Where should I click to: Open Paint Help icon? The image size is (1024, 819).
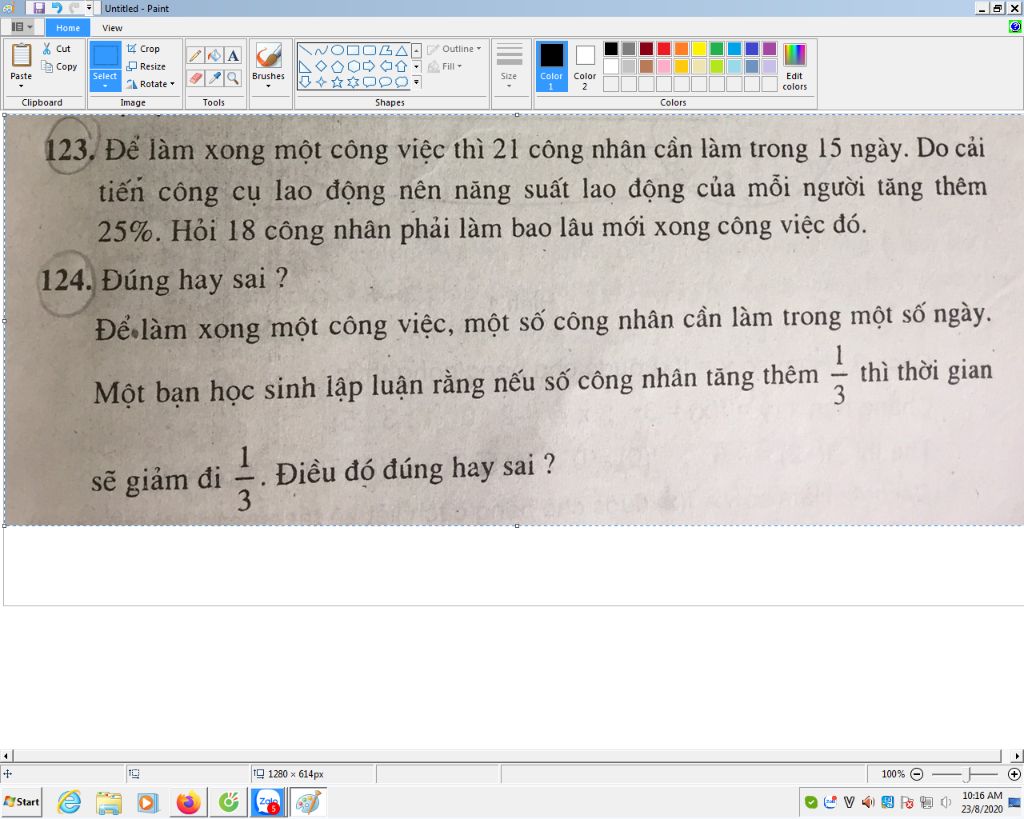click(x=1014, y=27)
